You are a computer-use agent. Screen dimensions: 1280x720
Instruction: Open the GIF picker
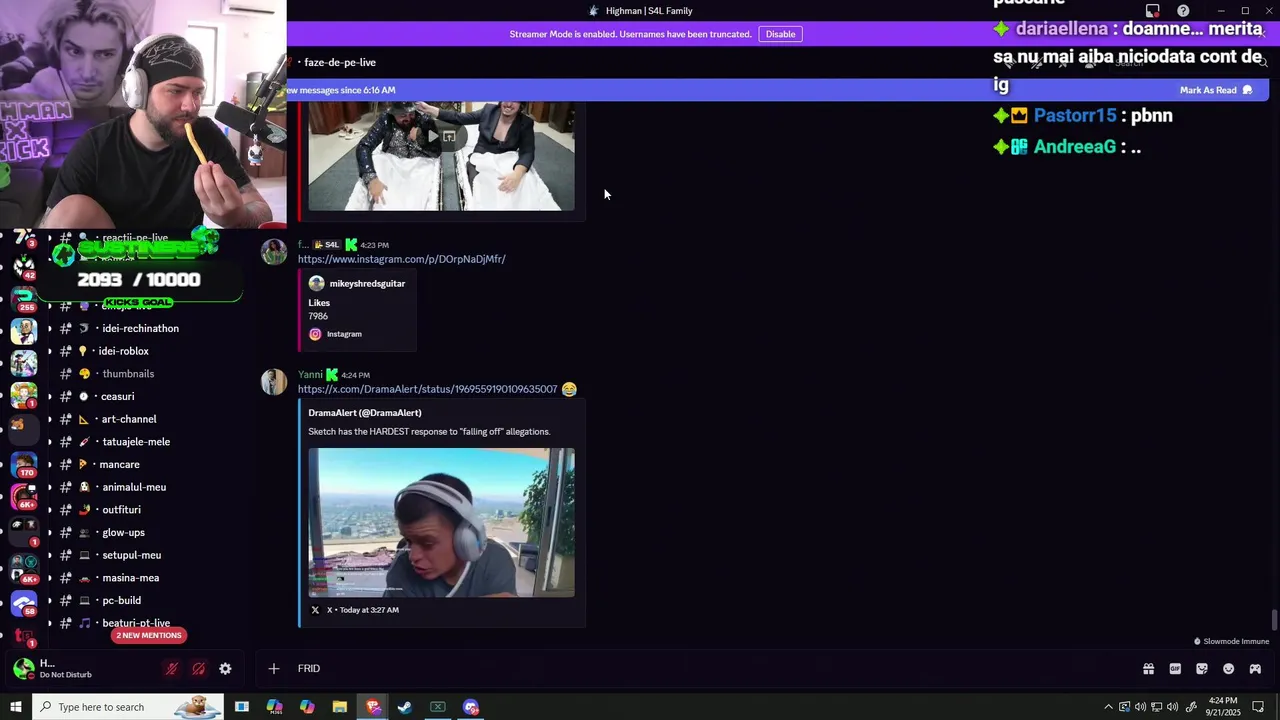[1175, 669]
